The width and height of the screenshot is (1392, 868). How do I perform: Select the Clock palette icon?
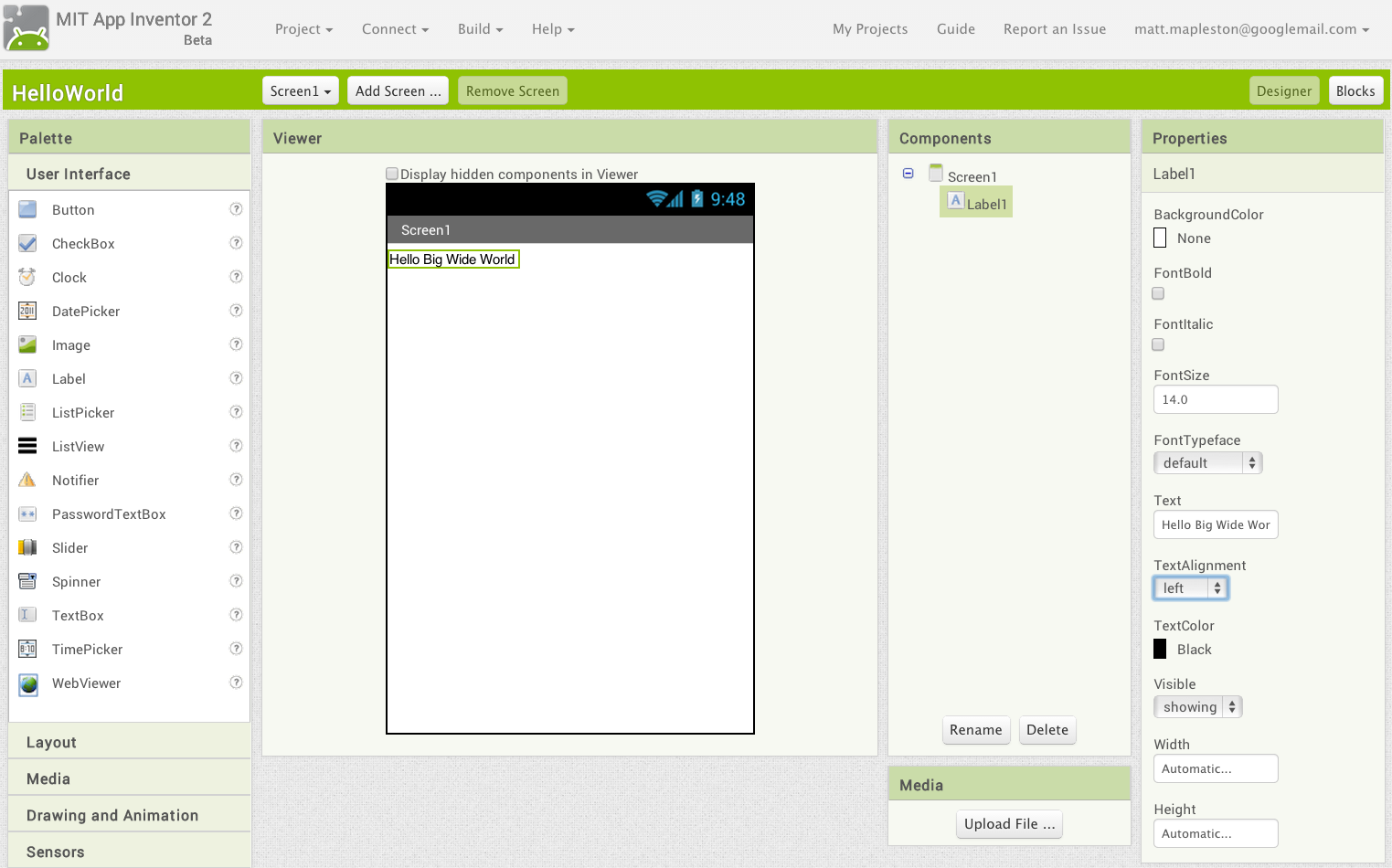click(27, 277)
